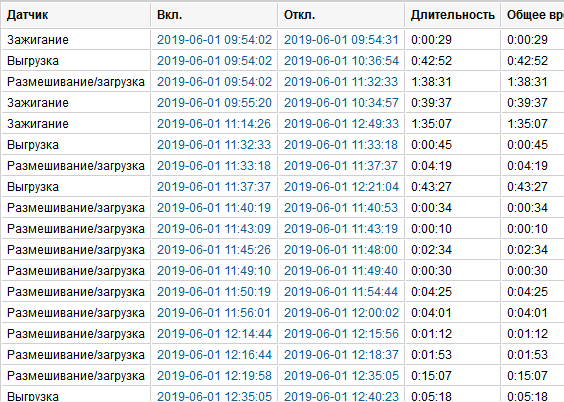Select duration cell showing 1:38:31
Viewport: 564px width, 402px height.
click(x=453, y=82)
